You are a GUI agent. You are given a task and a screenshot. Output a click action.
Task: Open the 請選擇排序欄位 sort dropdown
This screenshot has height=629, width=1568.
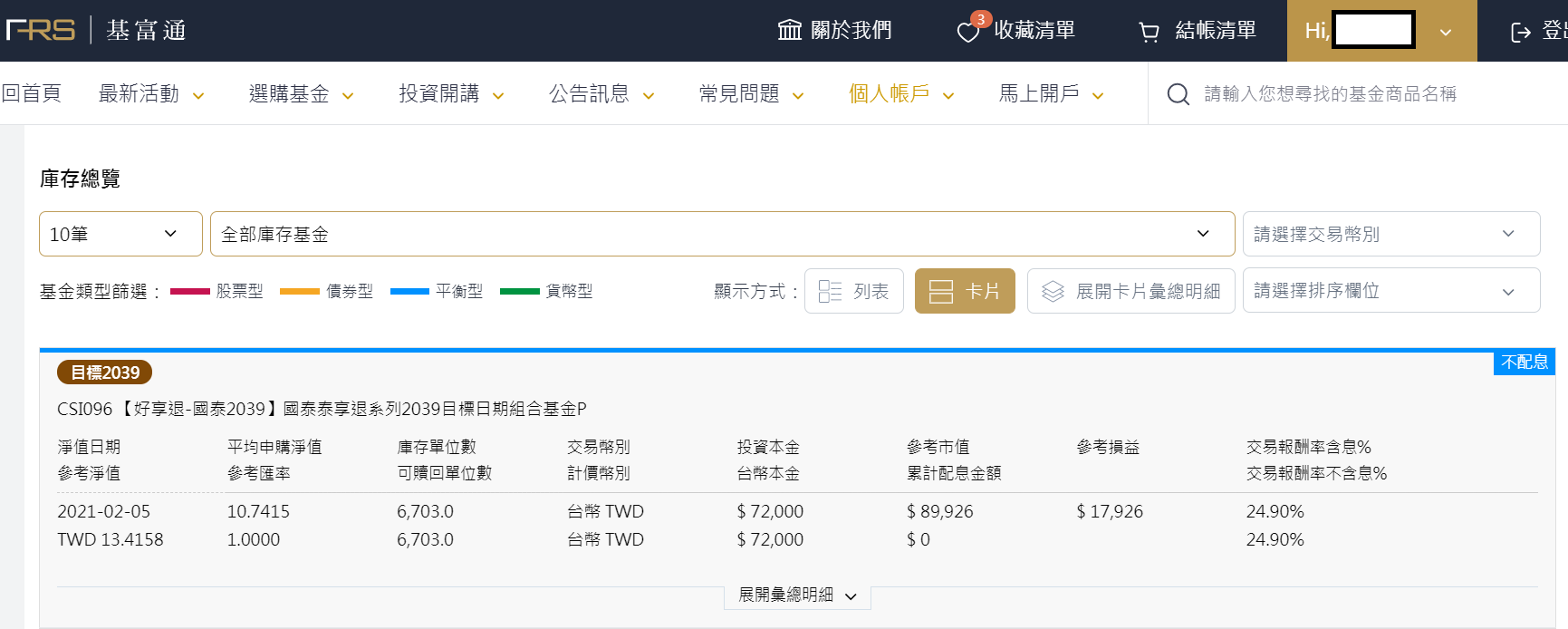click(x=1391, y=290)
